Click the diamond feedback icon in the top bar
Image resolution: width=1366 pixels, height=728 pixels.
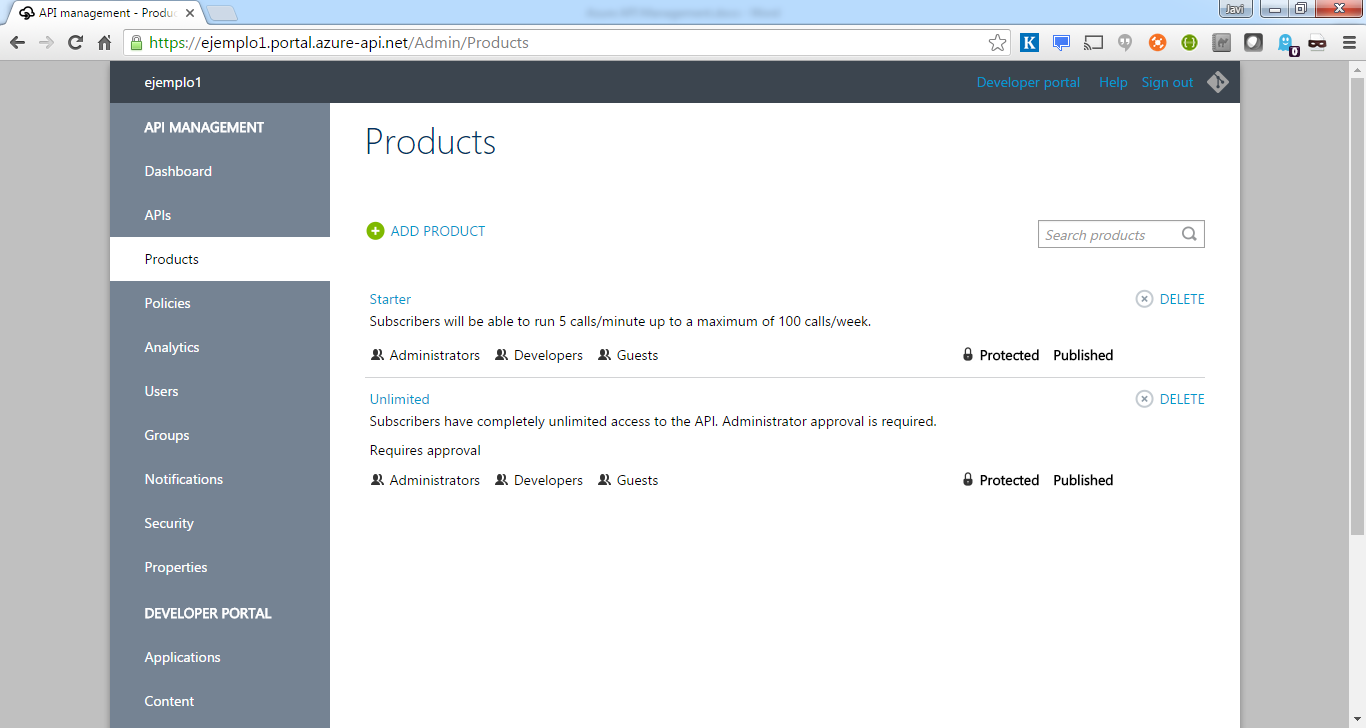[1218, 81]
